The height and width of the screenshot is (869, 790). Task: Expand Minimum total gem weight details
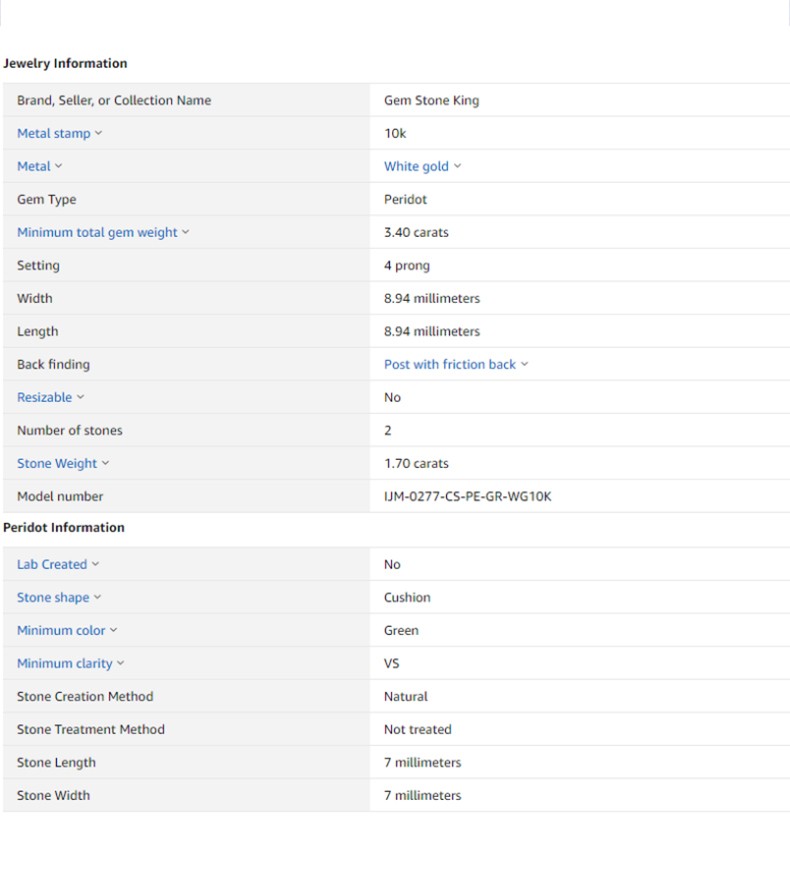click(x=102, y=232)
